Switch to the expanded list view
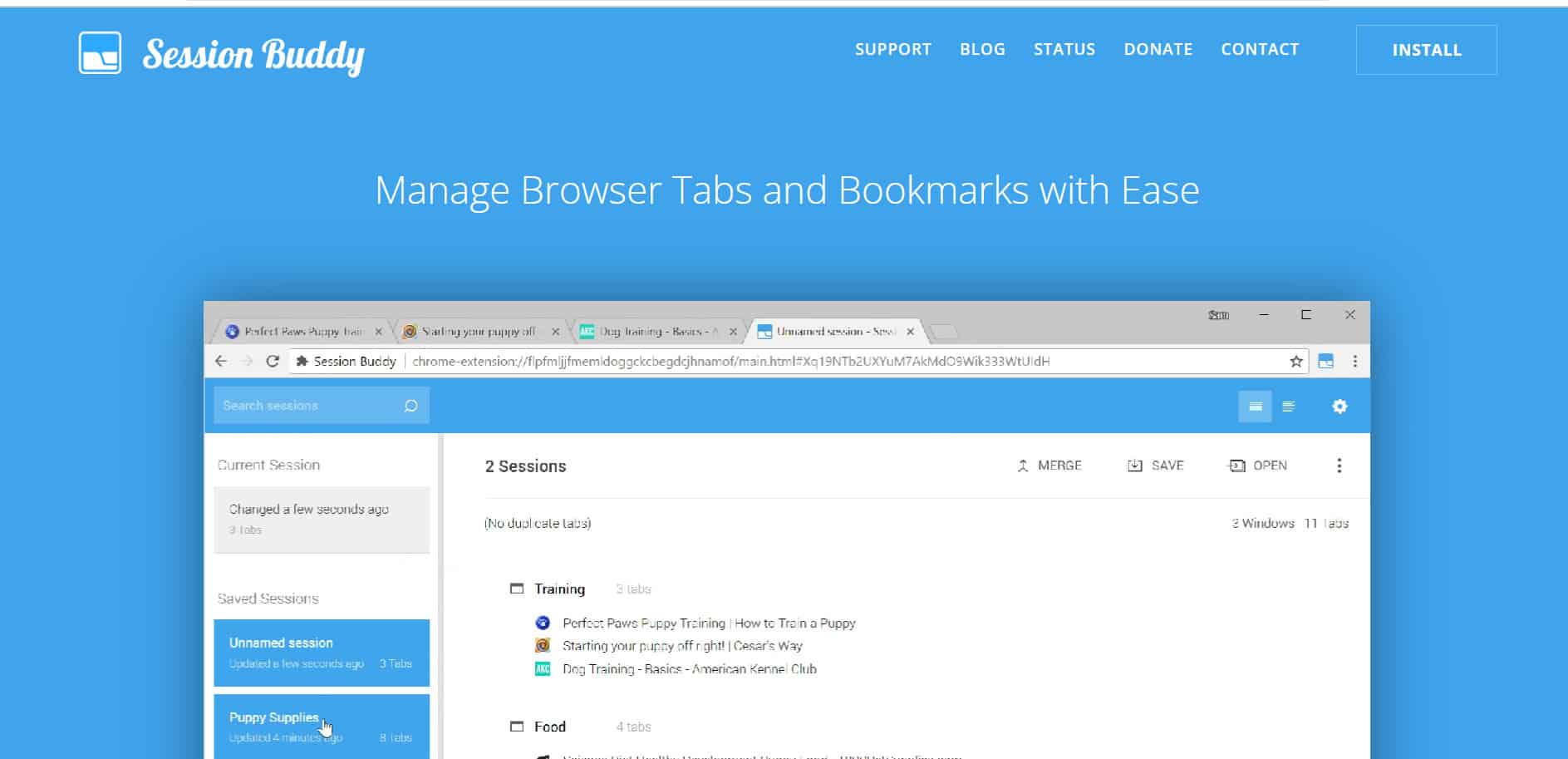Image resolution: width=1568 pixels, height=759 pixels. point(1255,407)
